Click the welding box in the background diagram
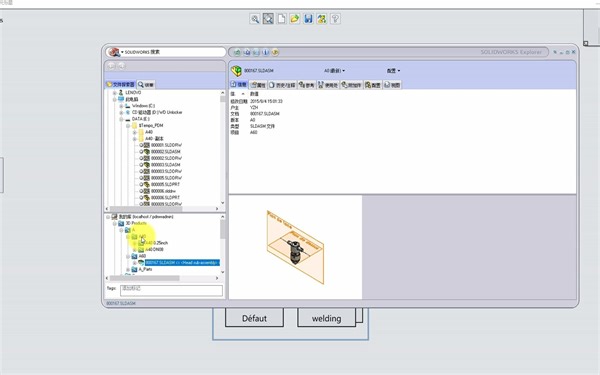 [326, 318]
